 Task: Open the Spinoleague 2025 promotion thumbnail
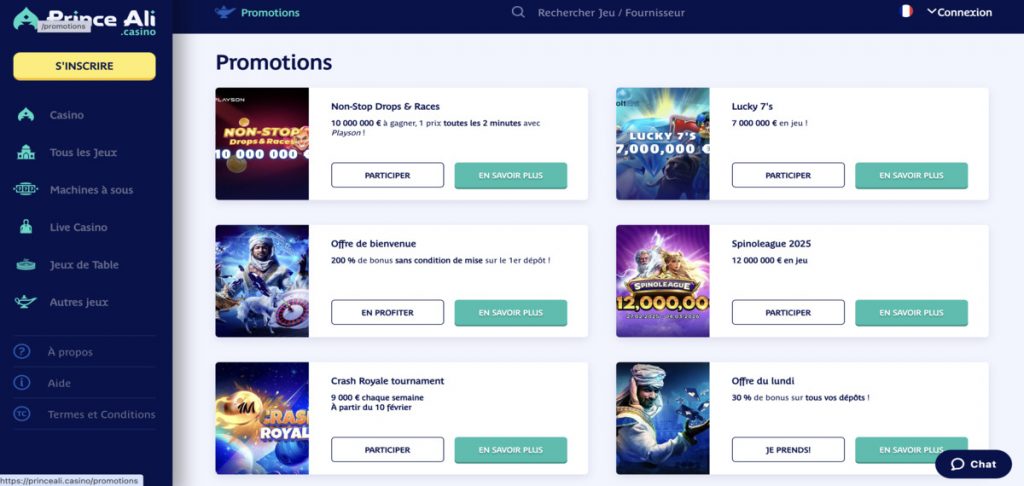click(x=662, y=281)
